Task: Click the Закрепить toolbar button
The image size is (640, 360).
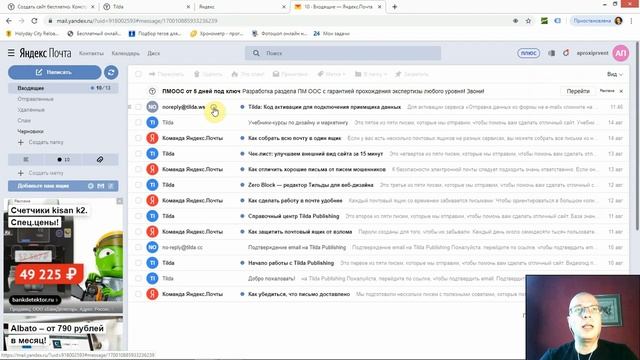Action: pos(411,74)
